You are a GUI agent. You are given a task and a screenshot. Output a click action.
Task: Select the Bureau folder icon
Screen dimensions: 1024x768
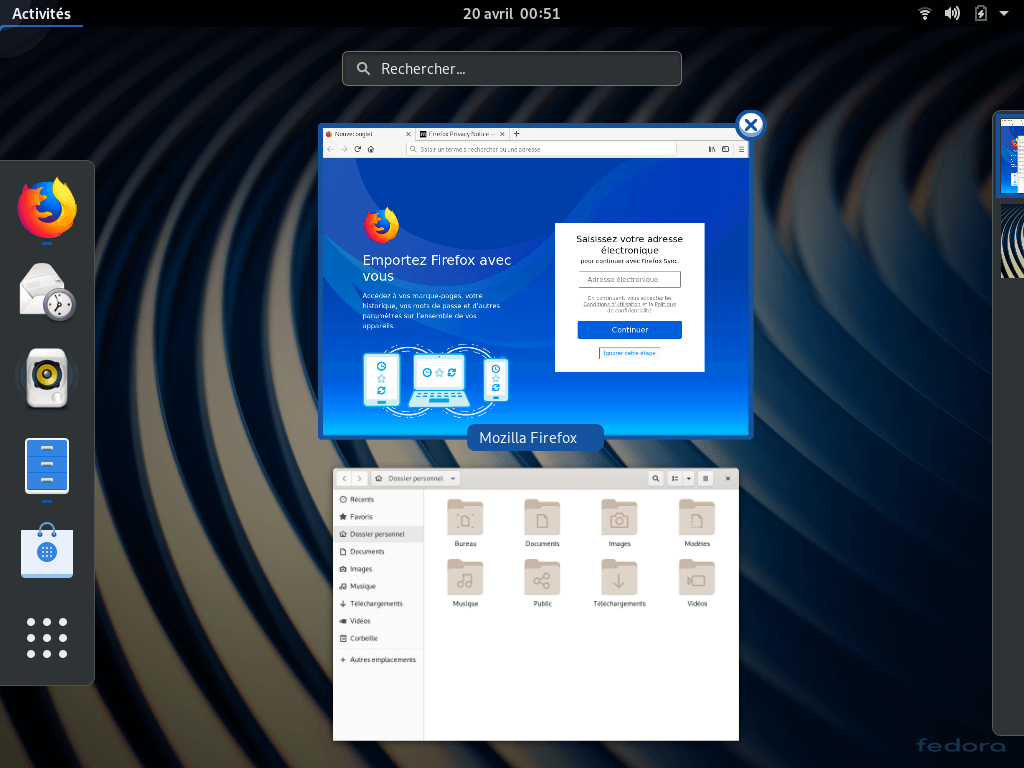click(465, 518)
